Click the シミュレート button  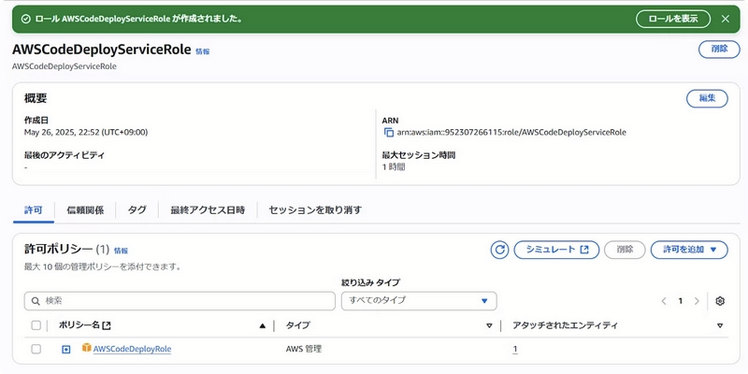coord(556,249)
